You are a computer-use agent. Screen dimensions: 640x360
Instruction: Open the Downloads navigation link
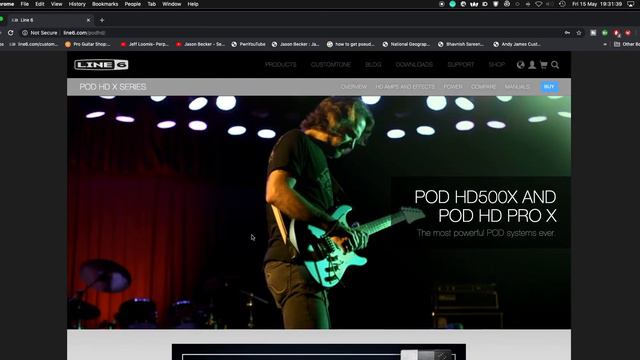pos(414,64)
